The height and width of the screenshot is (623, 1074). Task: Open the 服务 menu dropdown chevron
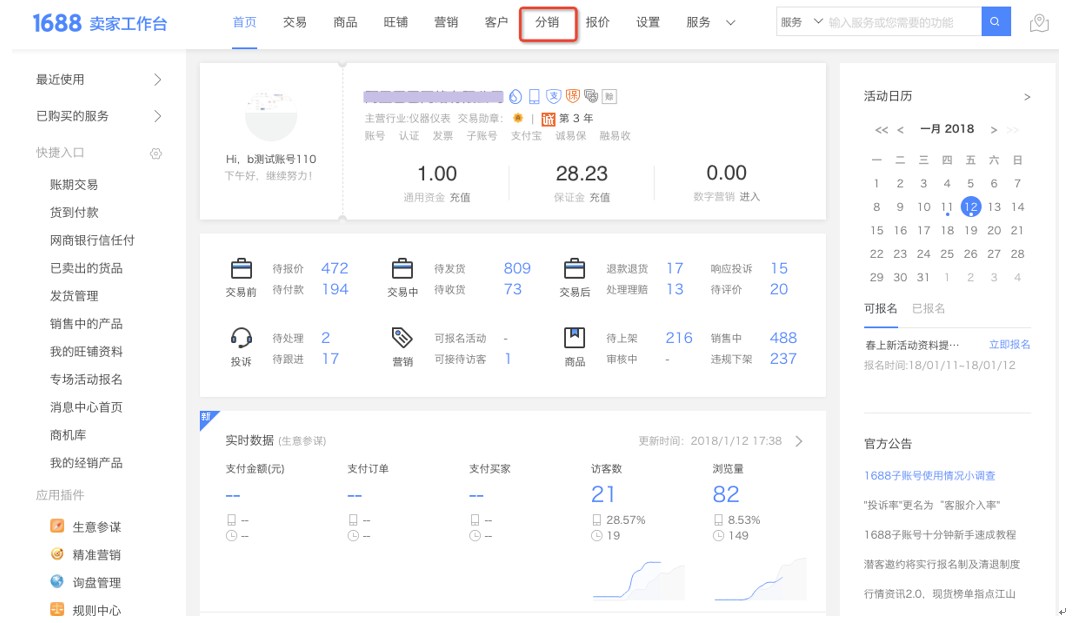[x=731, y=23]
